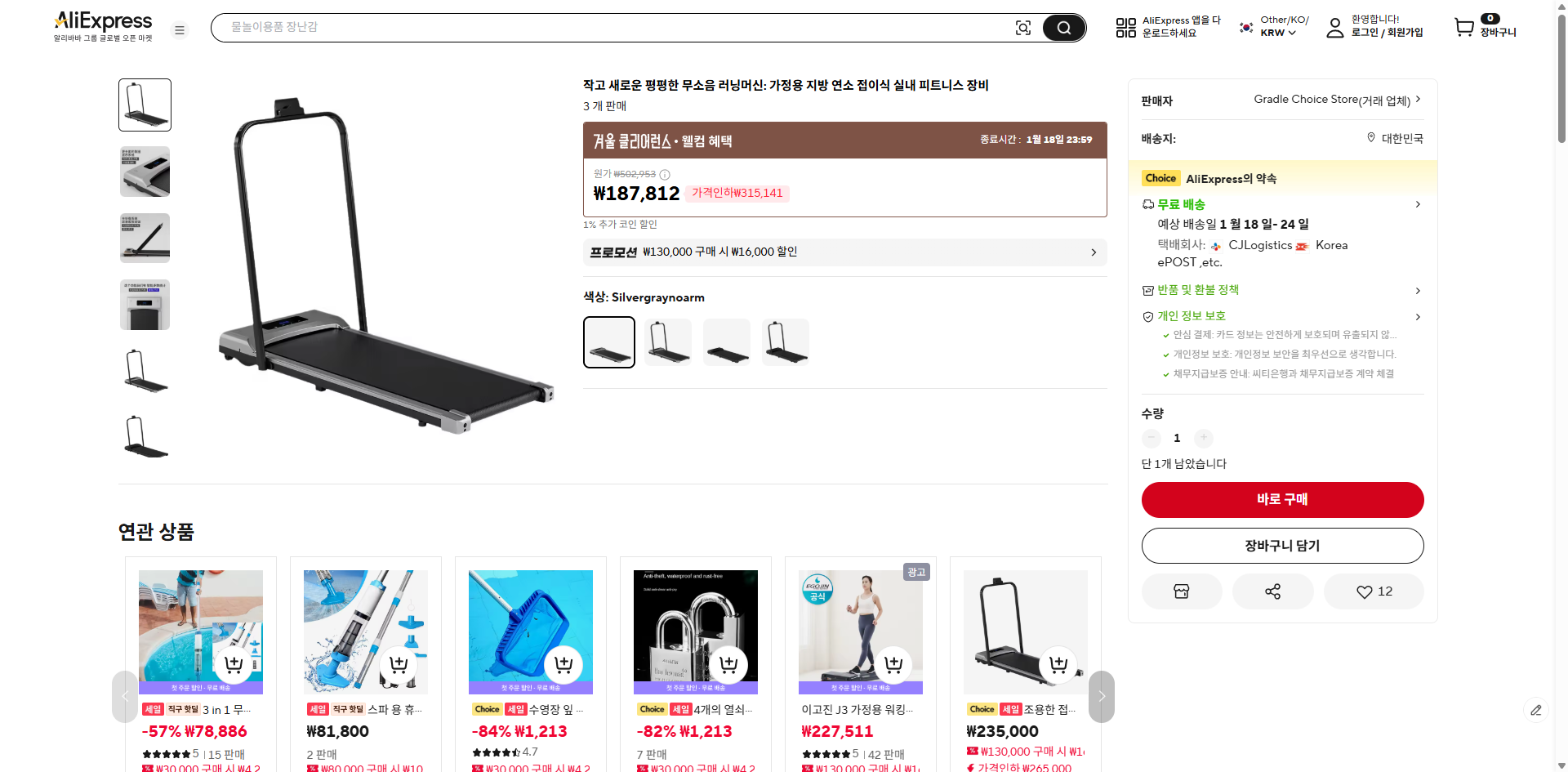
Task: Open the image search camera icon
Action: pos(1023,27)
